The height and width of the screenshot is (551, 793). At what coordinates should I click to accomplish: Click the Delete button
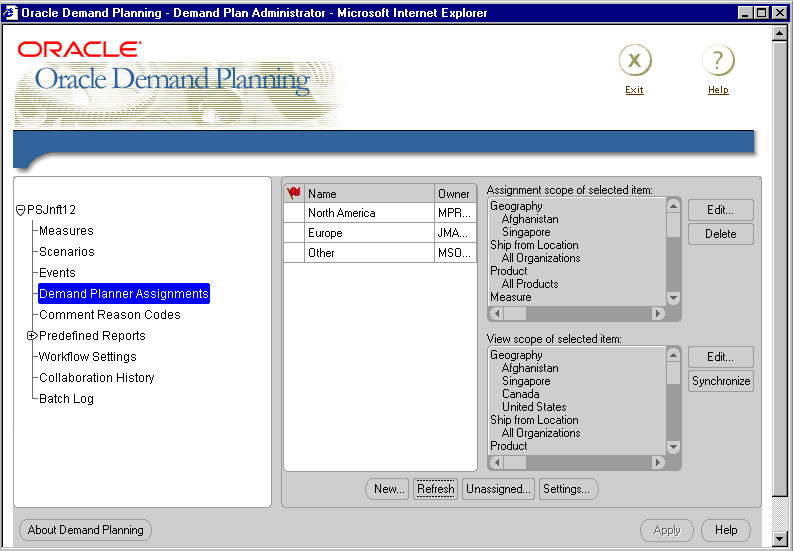(721, 234)
